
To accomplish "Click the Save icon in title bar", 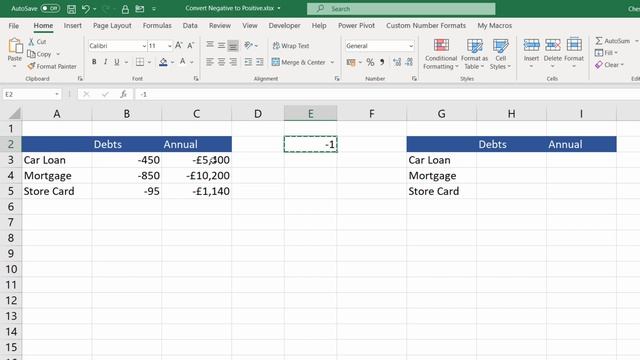I will pyautogui.click(x=71, y=9).
